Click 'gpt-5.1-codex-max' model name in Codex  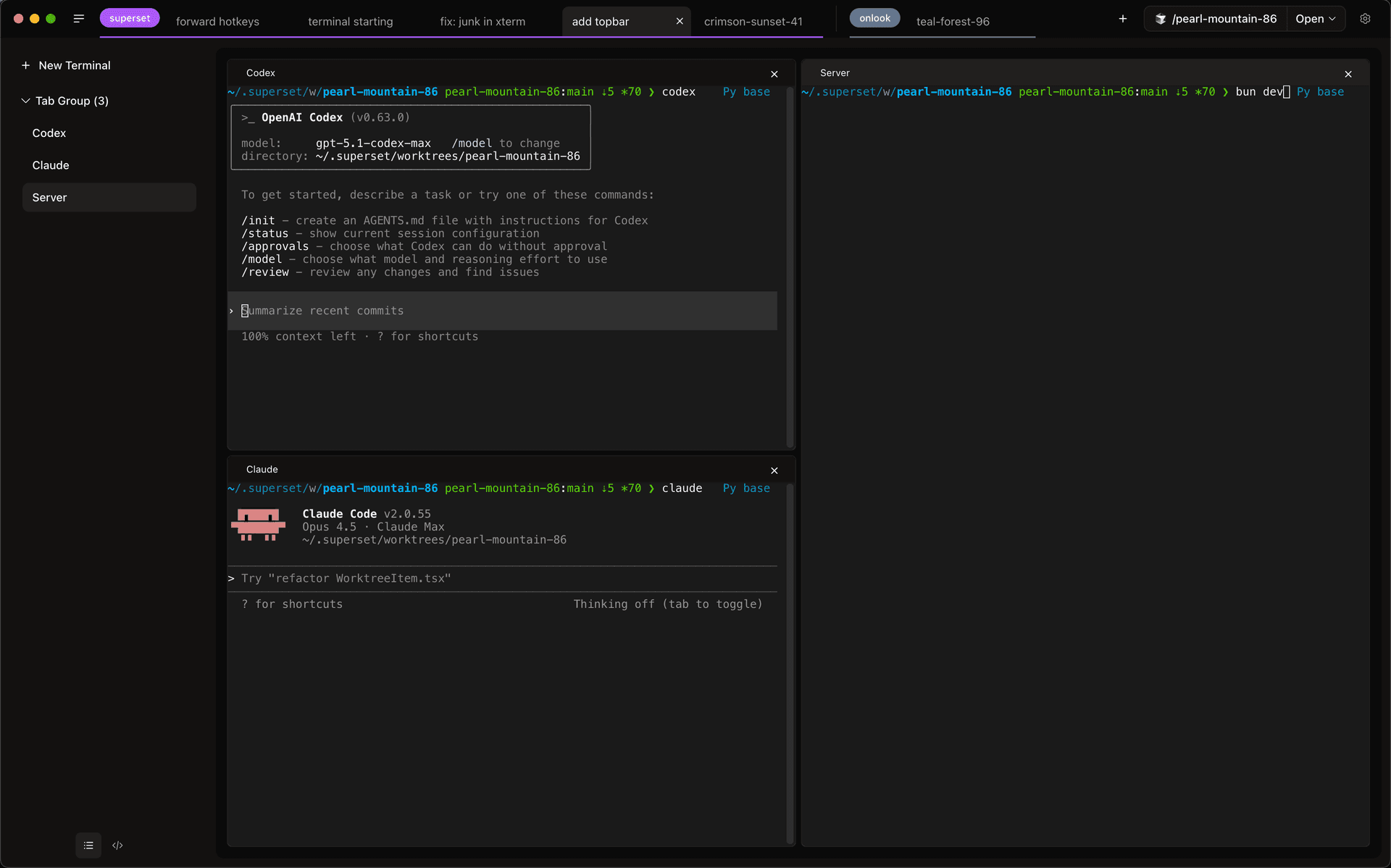coord(373,143)
